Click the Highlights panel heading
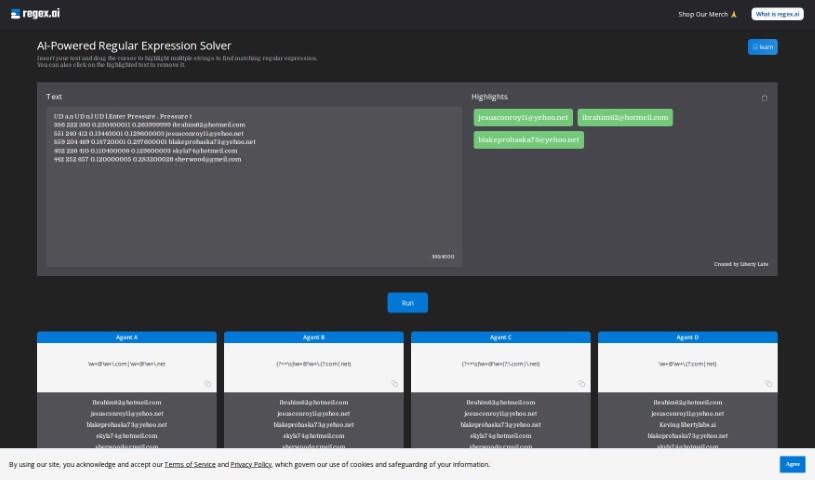The width and height of the screenshot is (815, 480). coord(489,97)
